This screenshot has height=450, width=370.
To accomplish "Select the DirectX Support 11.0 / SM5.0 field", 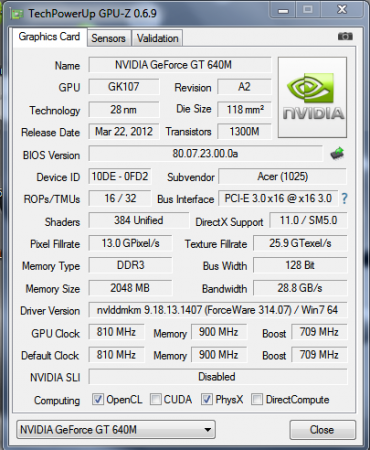I will click(308, 220).
